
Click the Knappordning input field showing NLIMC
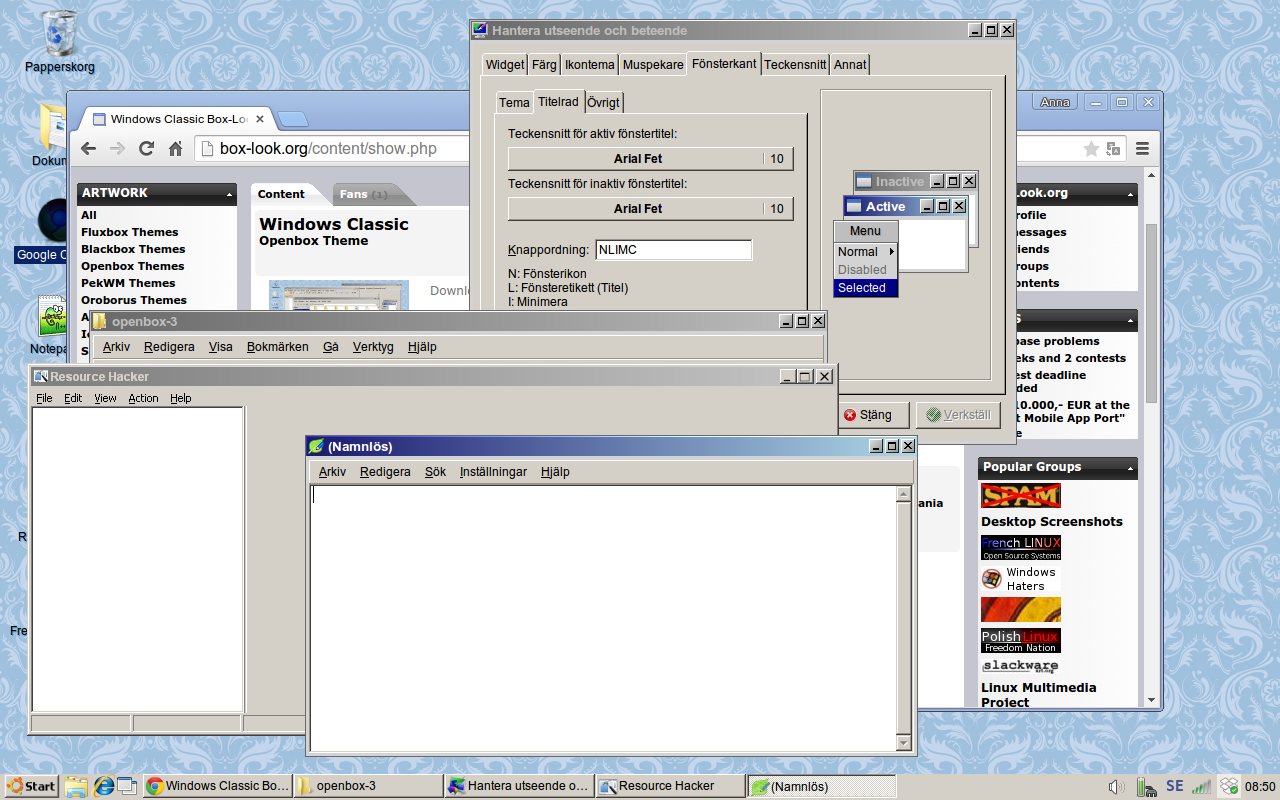(673, 249)
